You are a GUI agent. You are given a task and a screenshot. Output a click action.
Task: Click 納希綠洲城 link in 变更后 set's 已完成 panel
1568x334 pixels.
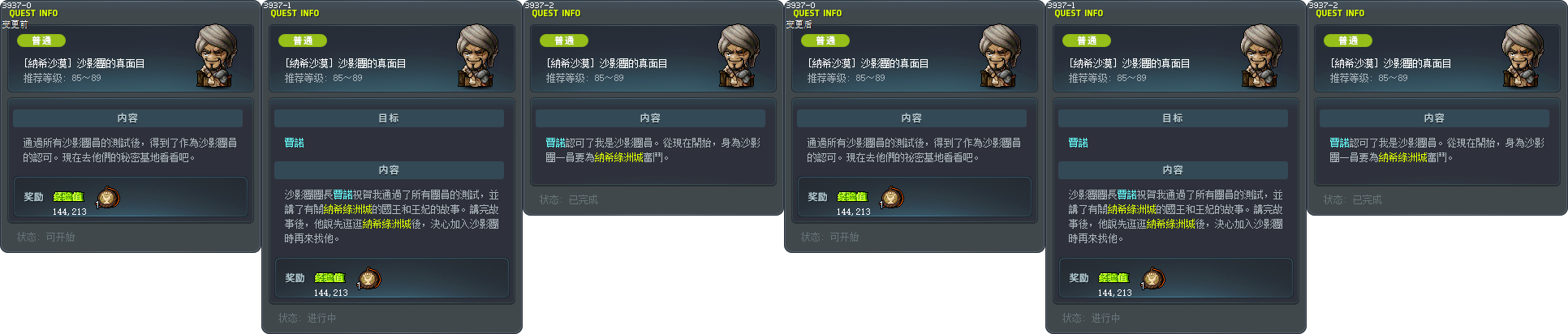point(1402,157)
